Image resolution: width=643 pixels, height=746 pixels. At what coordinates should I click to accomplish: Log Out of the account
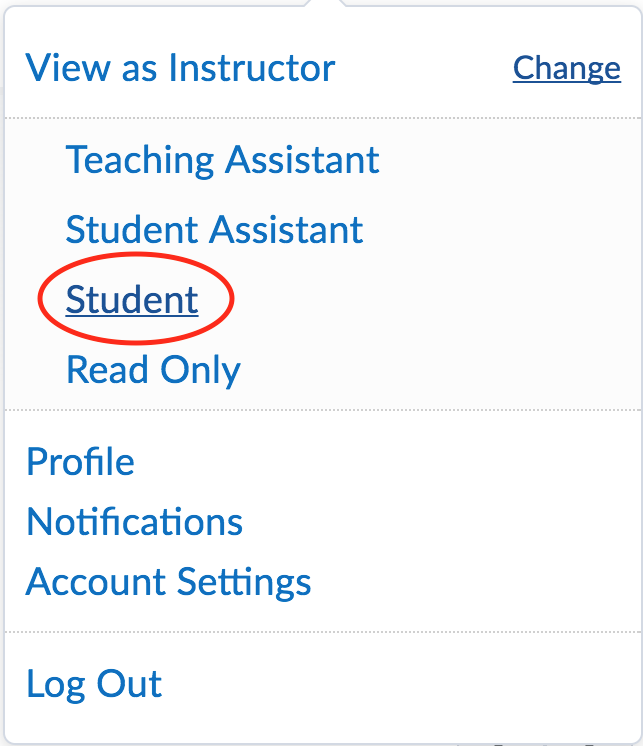point(94,685)
